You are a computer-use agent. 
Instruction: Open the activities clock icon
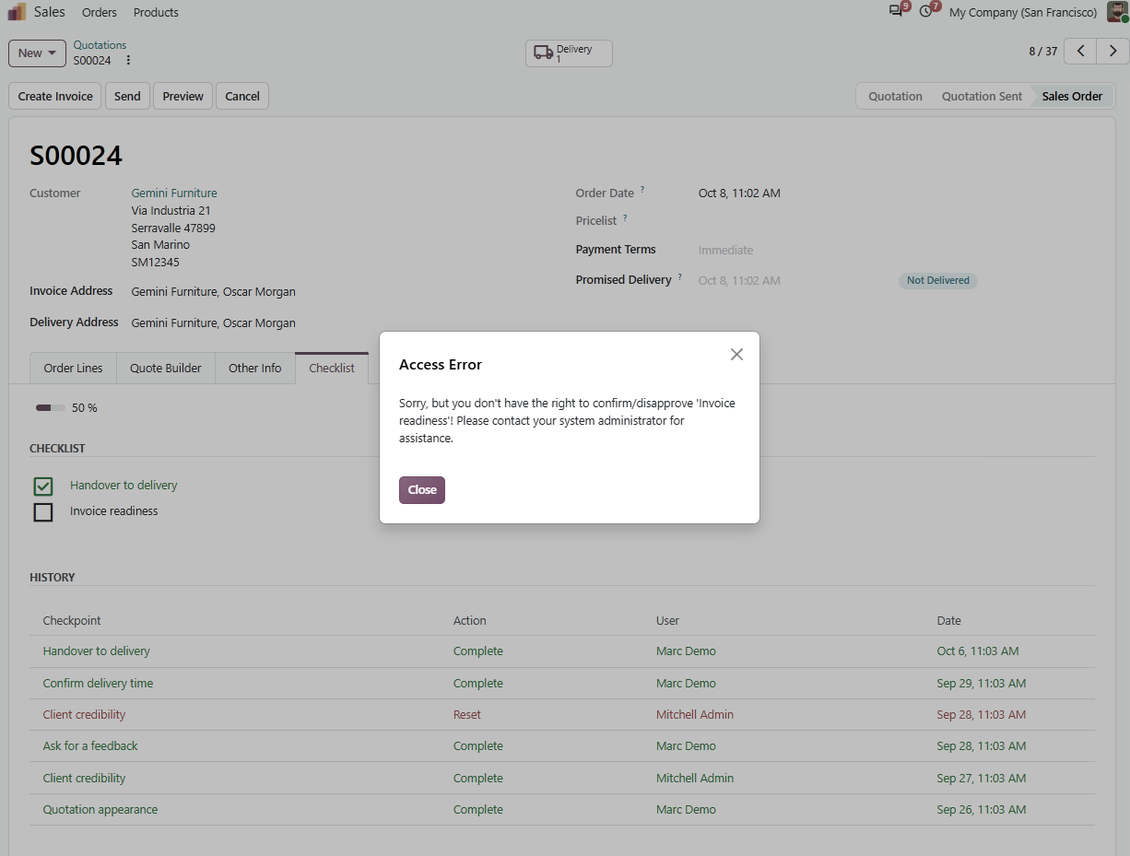pyautogui.click(x=926, y=12)
